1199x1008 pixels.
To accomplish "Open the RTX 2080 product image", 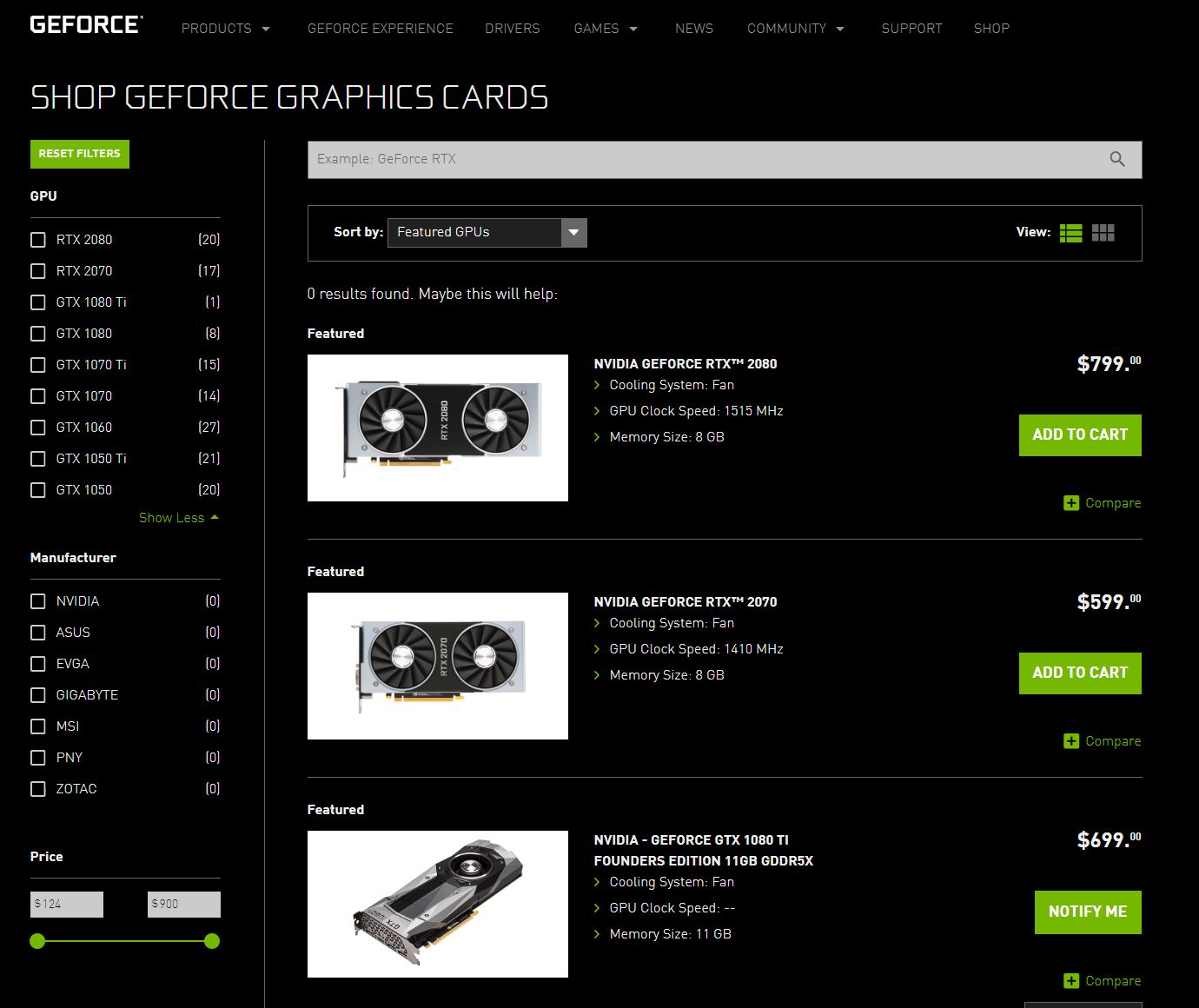I will pyautogui.click(x=438, y=428).
